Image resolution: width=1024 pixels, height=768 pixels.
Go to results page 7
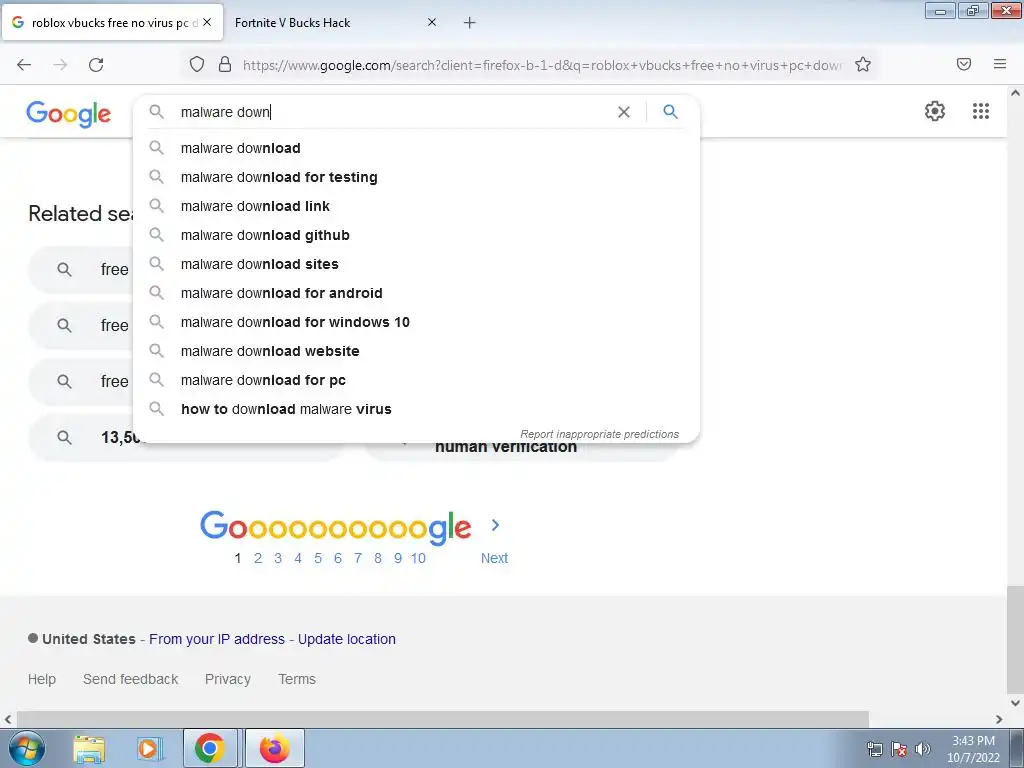(358, 558)
